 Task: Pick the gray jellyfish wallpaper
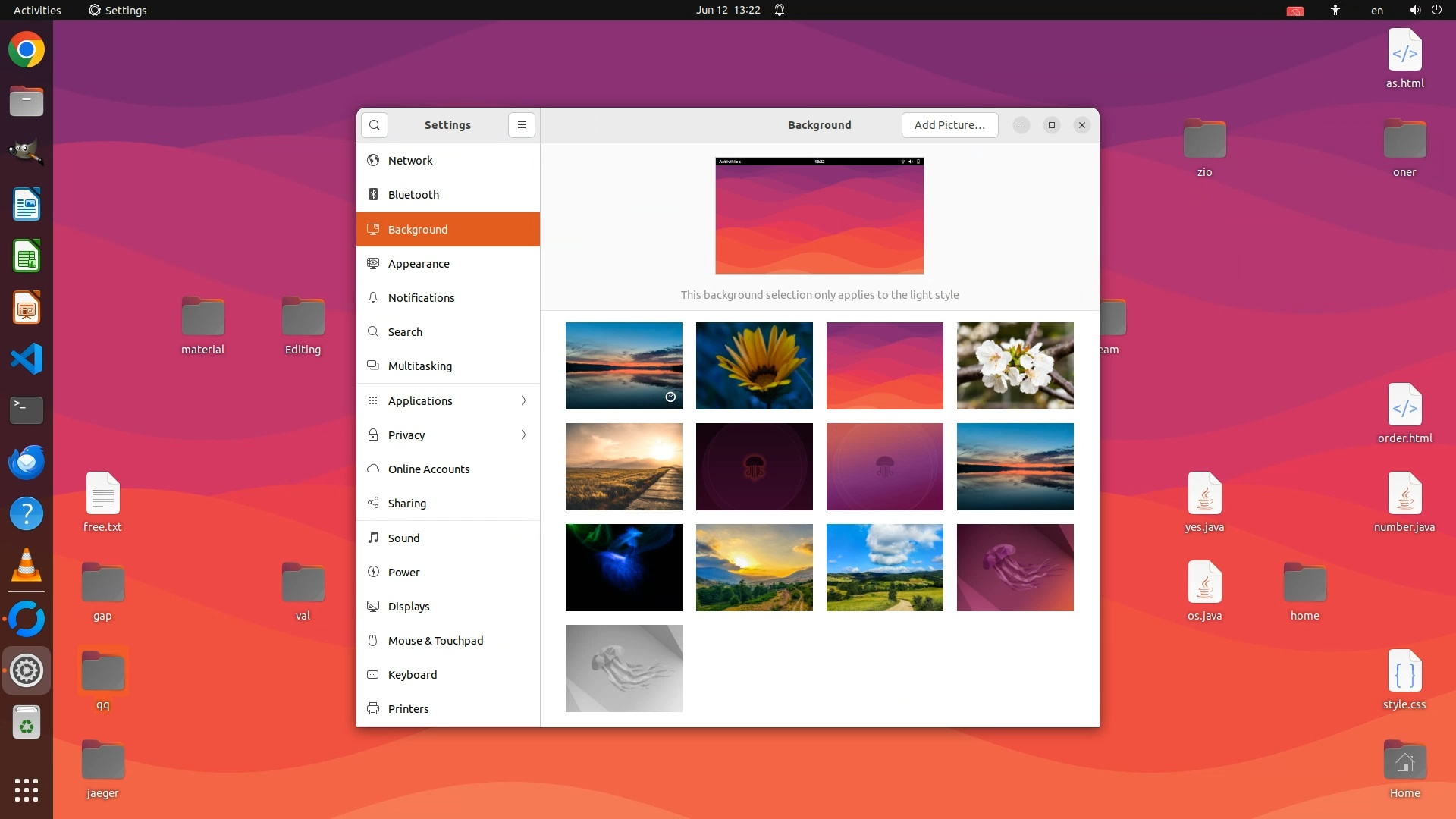pos(624,668)
